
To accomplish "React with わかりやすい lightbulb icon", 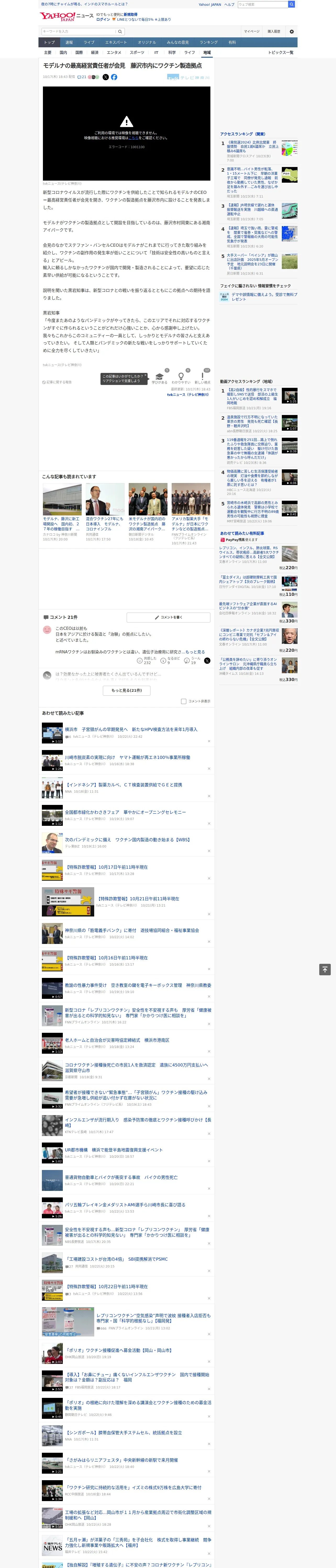I will pos(181,376).
